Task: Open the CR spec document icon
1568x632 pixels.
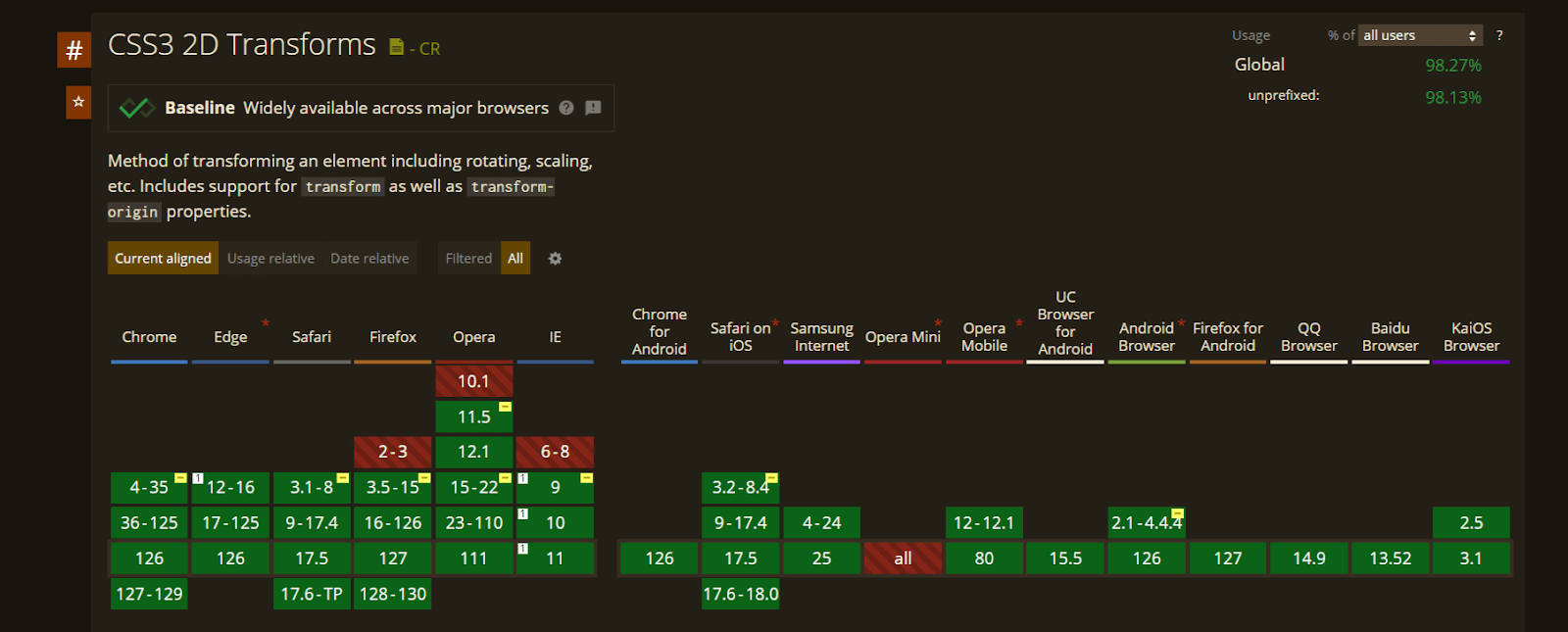Action: point(396,47)
